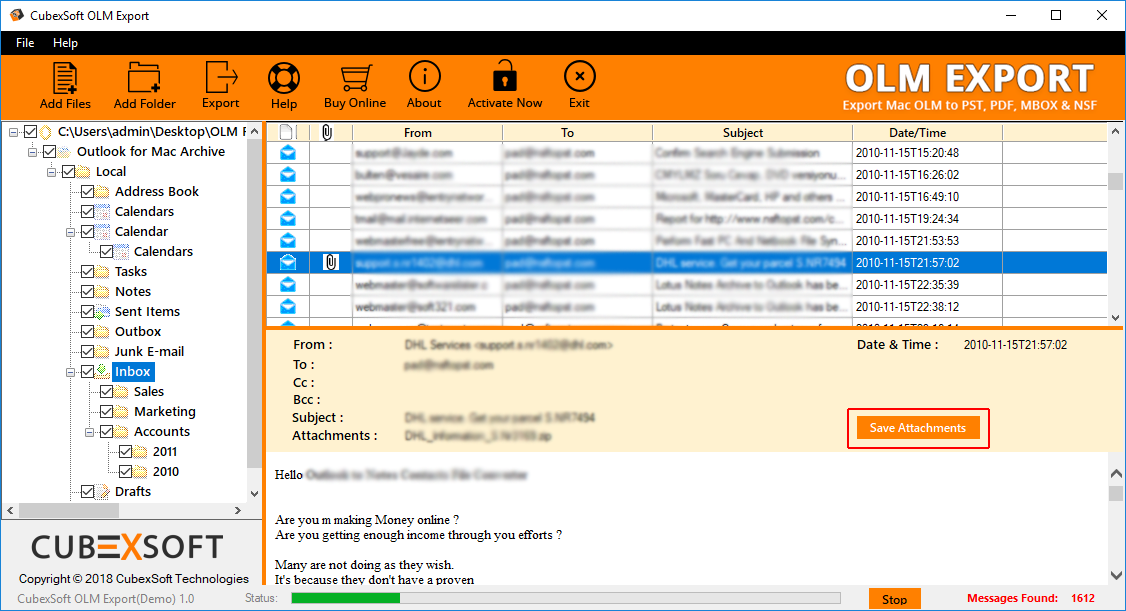The width and height of the screenshot is (1126, 611).
Task: Toggle the Junk E-mail checkbox
Action: pos(88,352)
